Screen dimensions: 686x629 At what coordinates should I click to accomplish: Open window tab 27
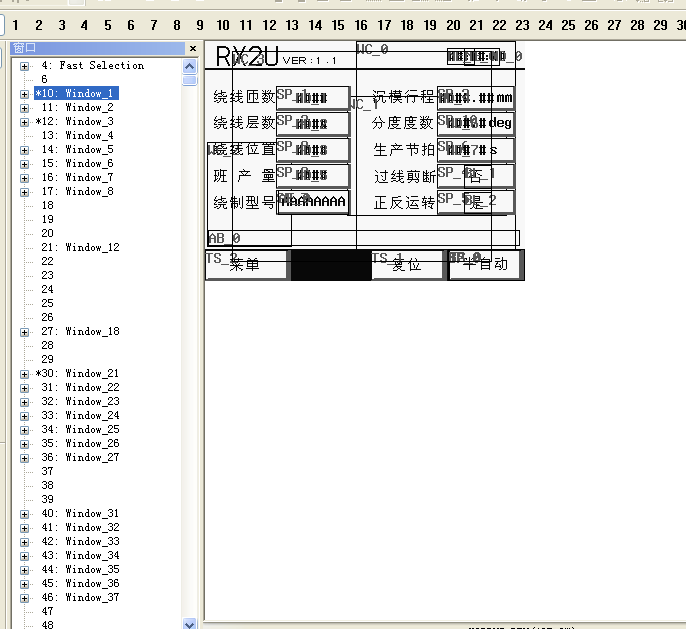(x=614, y=24)
